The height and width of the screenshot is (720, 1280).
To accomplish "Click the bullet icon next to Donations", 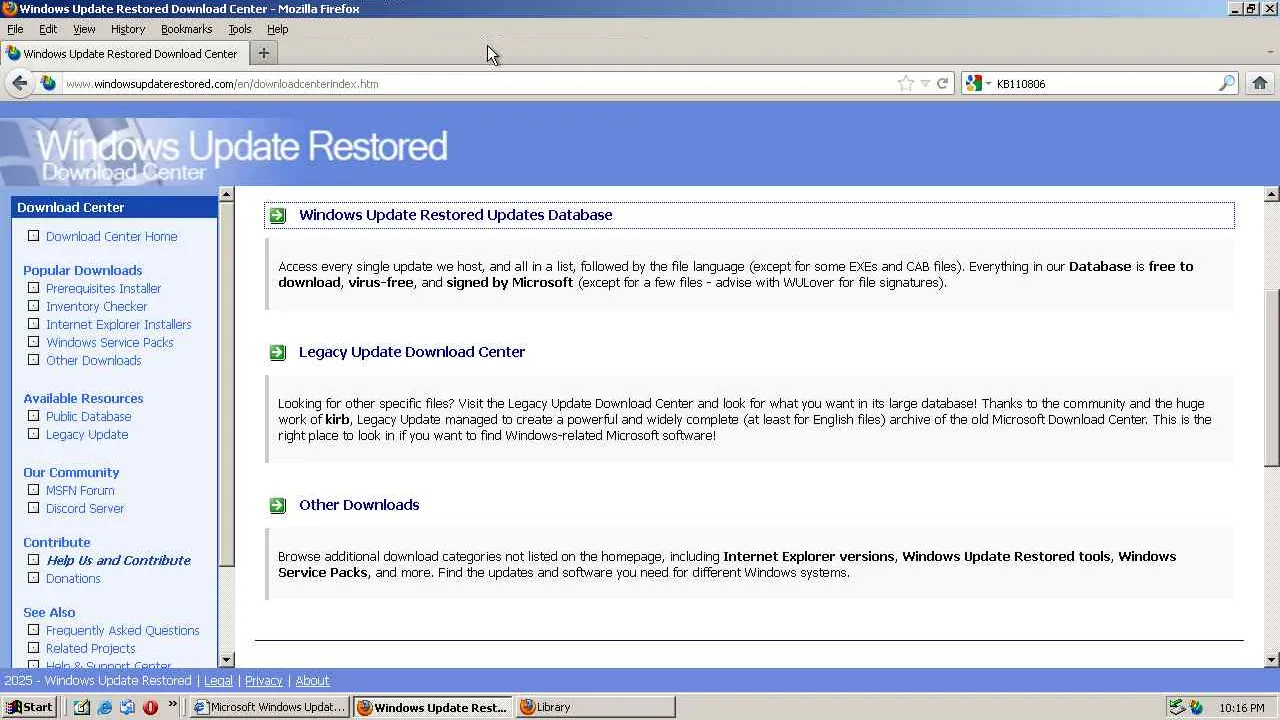I will [34, 579].
